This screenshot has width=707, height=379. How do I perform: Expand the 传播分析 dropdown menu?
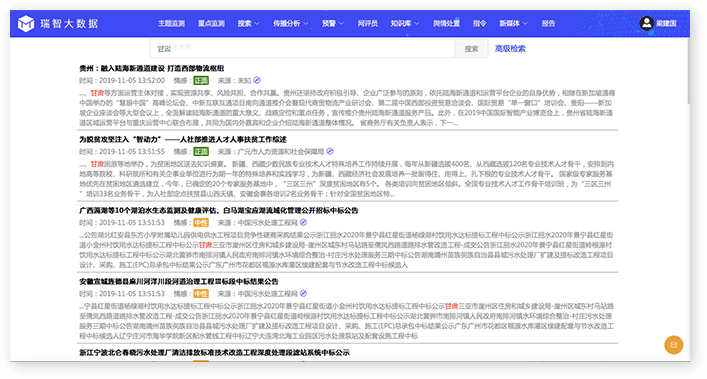coord(290,23)
